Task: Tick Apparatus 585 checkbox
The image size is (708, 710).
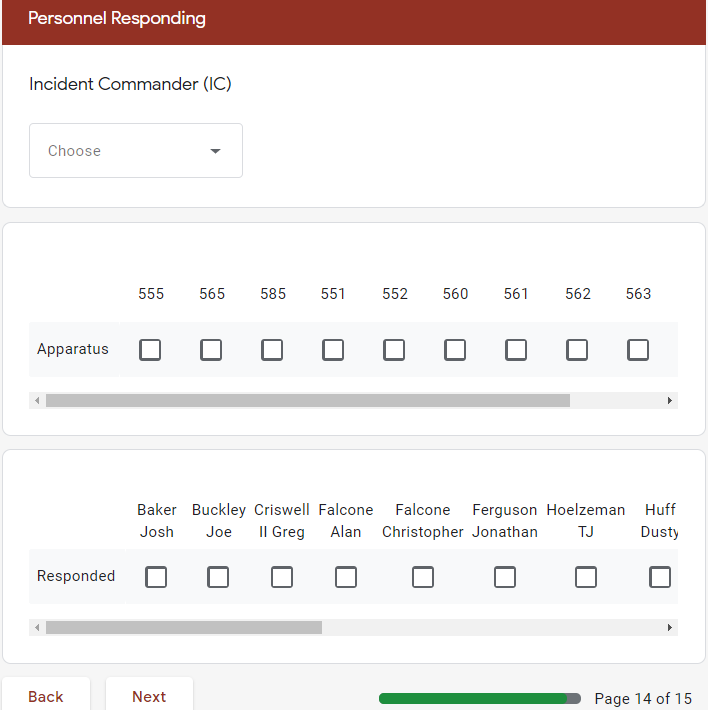Action: 272,350
